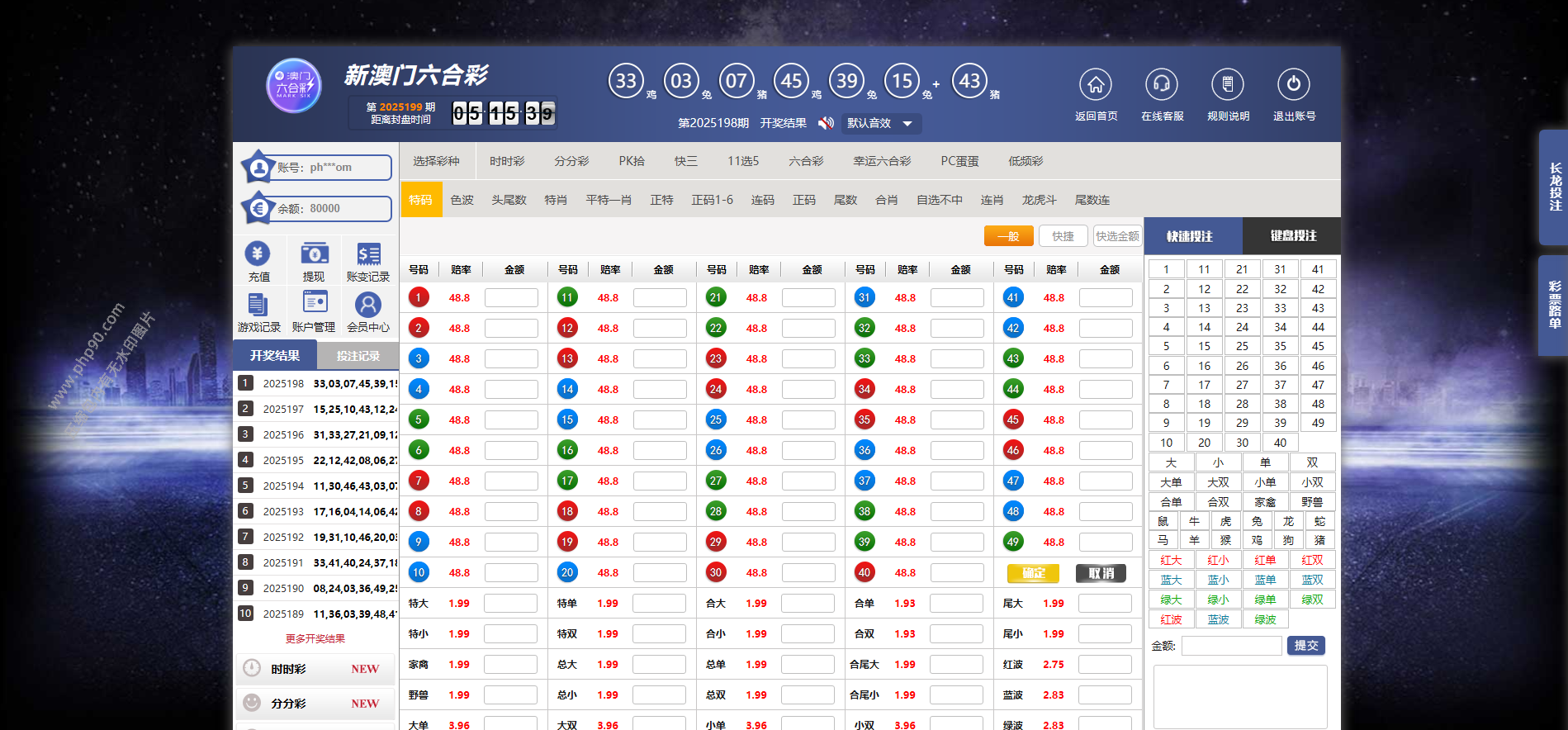Switch to 键盘投注 mode
The height and width of the screenshot is (730, 1568).
pos(1292,236)
